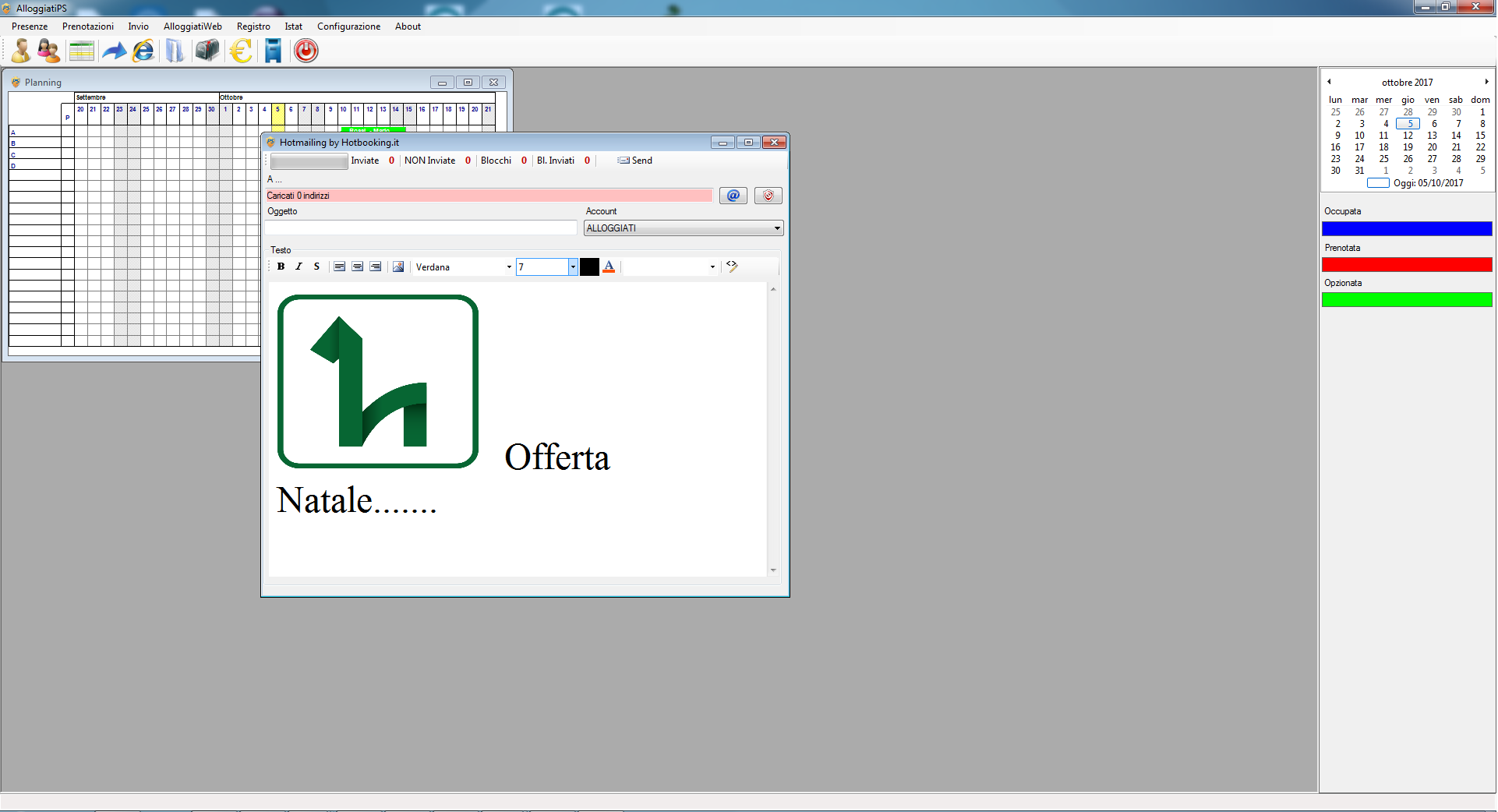Image resolution: width=1498 pixels, height=812 pixels.
Task: Open the Account dropdown showing ALLOGGIATI
Action: (x=684, y=228)
